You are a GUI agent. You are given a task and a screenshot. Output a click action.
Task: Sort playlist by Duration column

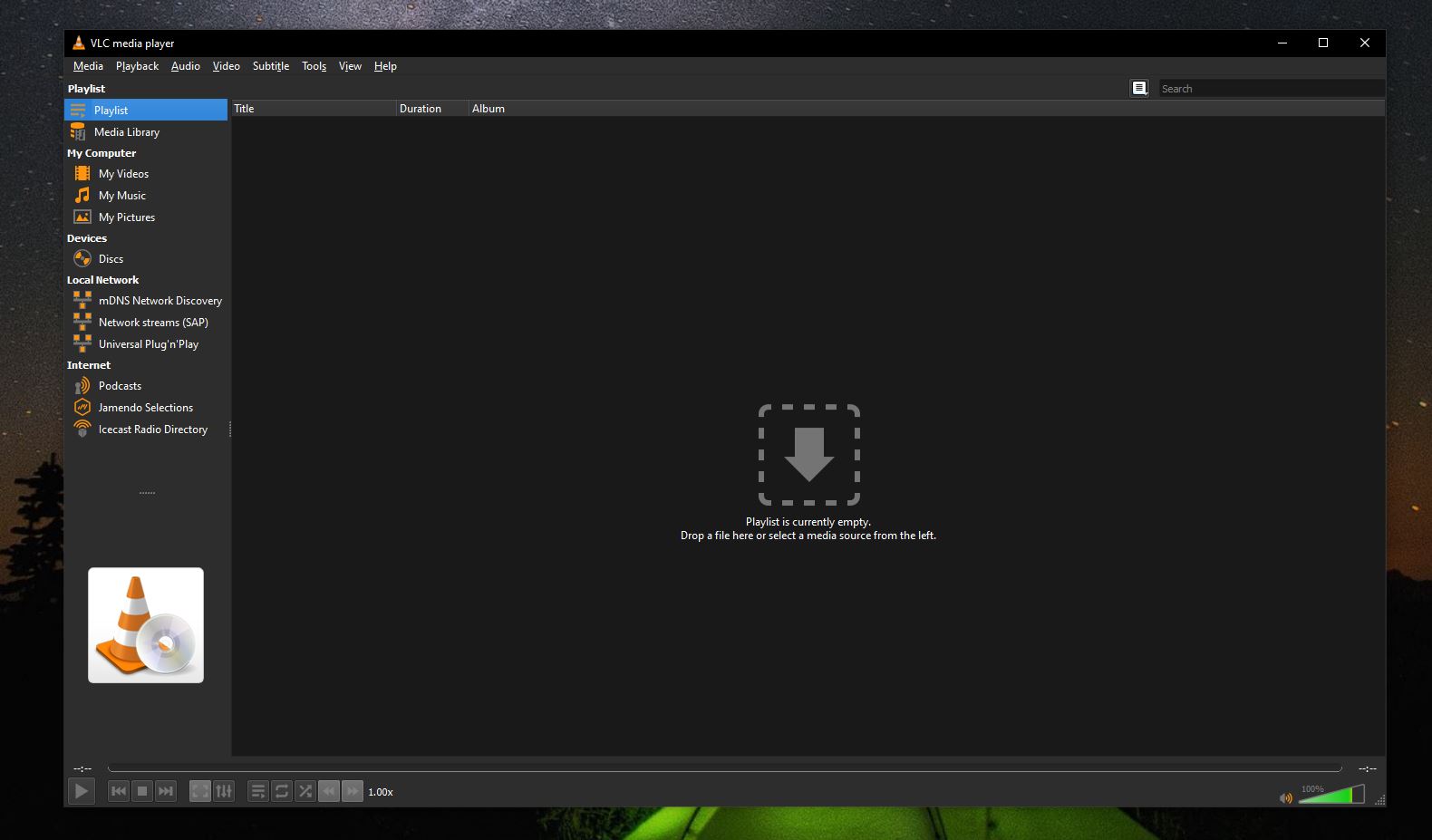tap(432, 108)
